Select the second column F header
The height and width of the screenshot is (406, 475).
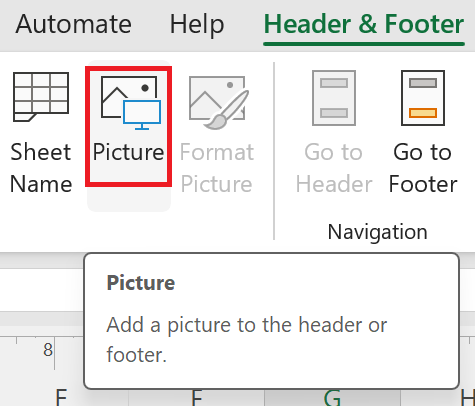tap(197, 398)
